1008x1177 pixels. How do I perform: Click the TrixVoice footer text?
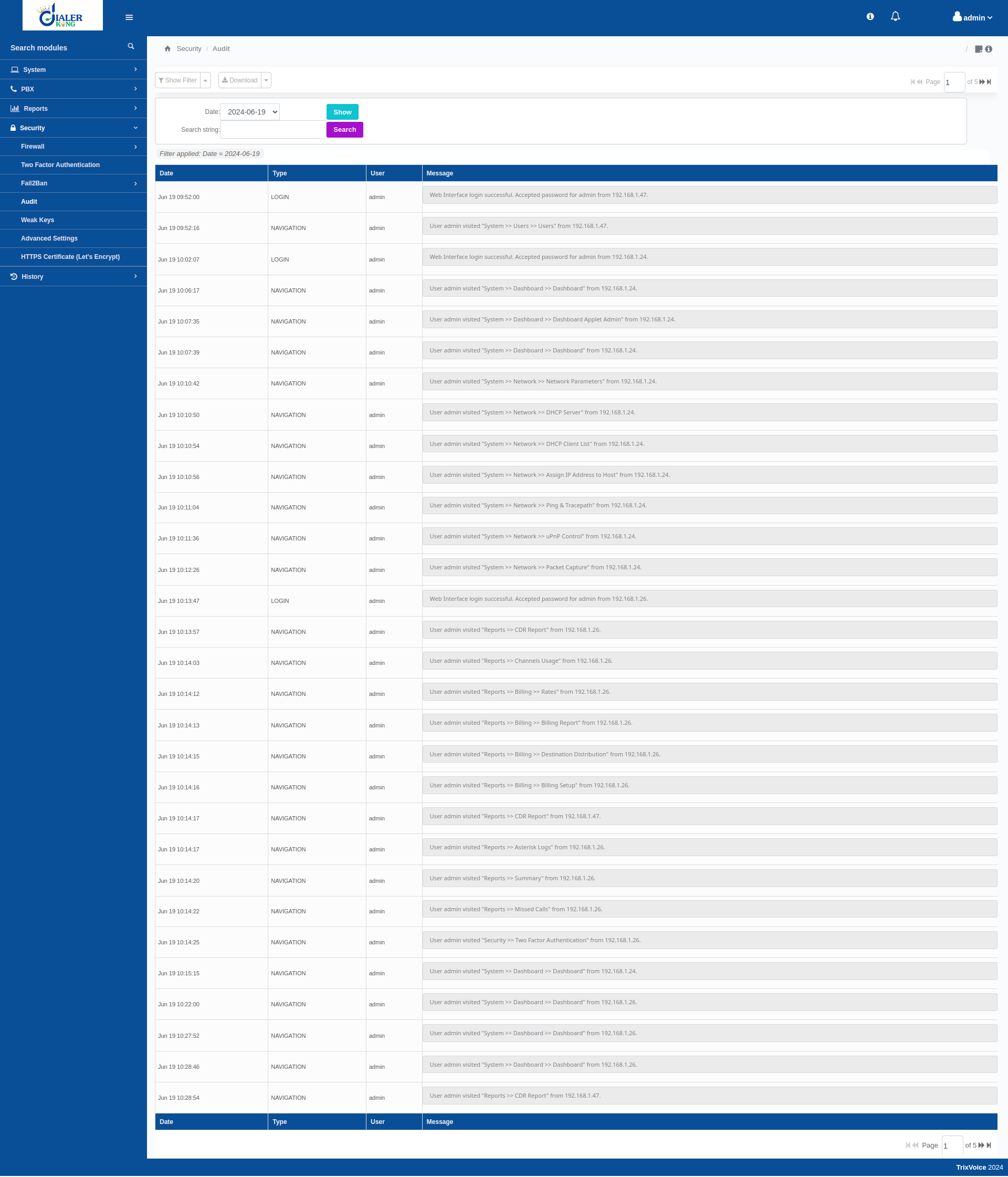pos(971,1168)
